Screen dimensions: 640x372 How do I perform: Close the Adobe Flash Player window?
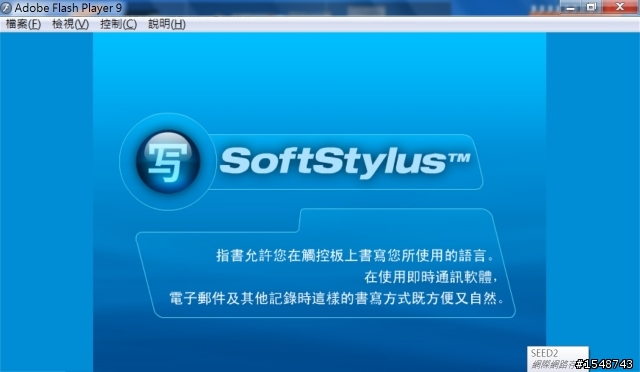point(620,7)
